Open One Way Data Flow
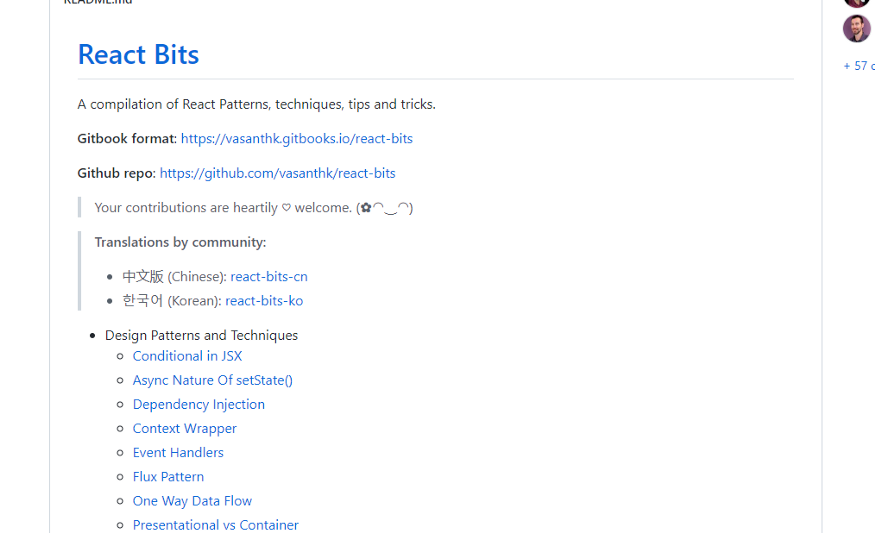The height and width of the screenshot is (533, 875). click(192, 500)
